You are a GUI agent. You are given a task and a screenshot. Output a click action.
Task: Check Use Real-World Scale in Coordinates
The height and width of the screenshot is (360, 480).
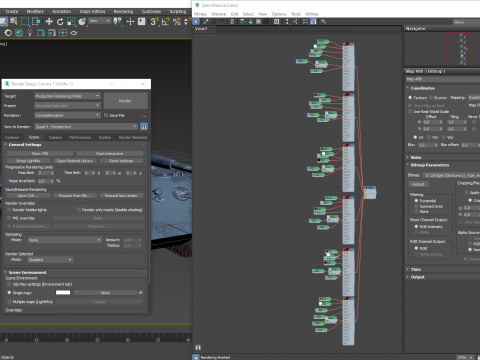[x=410, y=111]
